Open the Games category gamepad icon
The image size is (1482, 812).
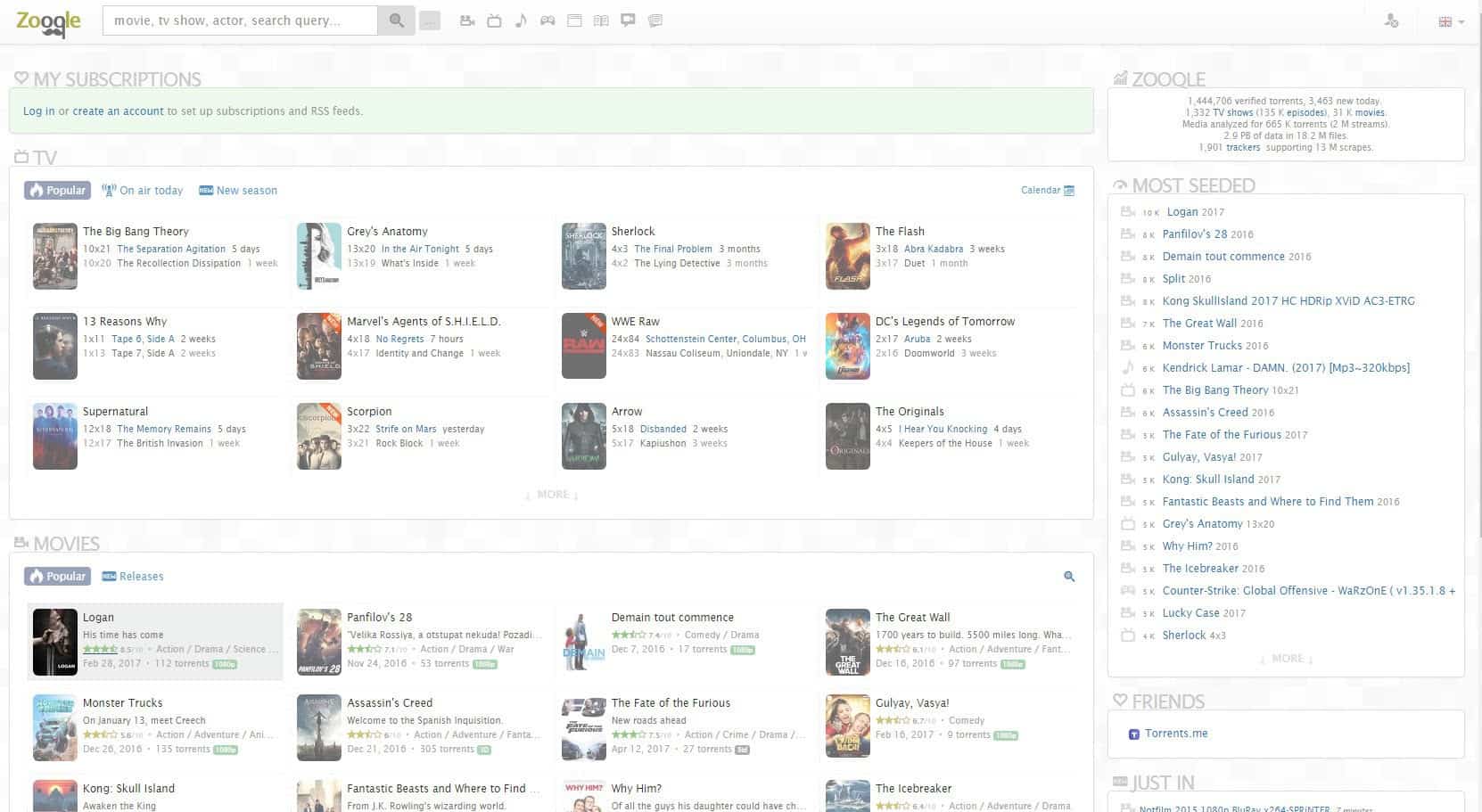548,21
